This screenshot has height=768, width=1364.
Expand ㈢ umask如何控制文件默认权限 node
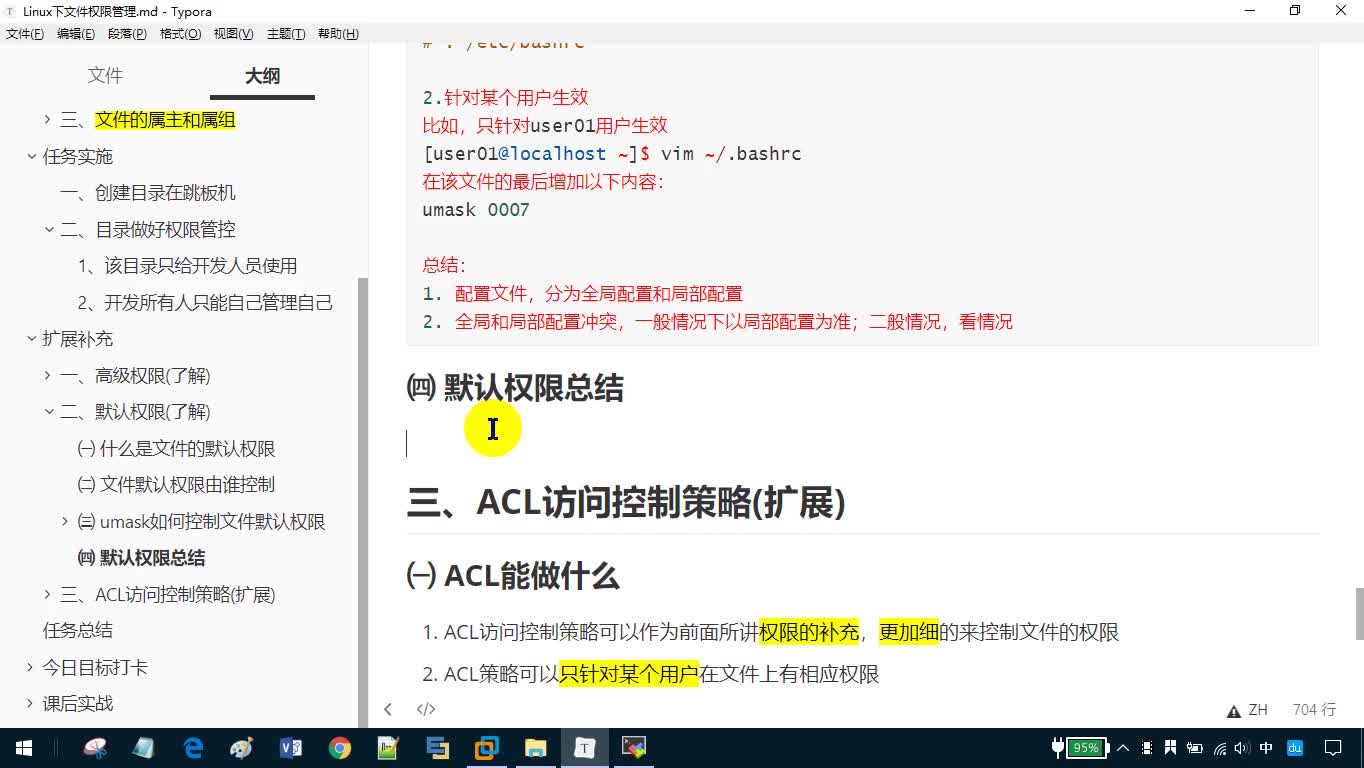click(65, 522)
